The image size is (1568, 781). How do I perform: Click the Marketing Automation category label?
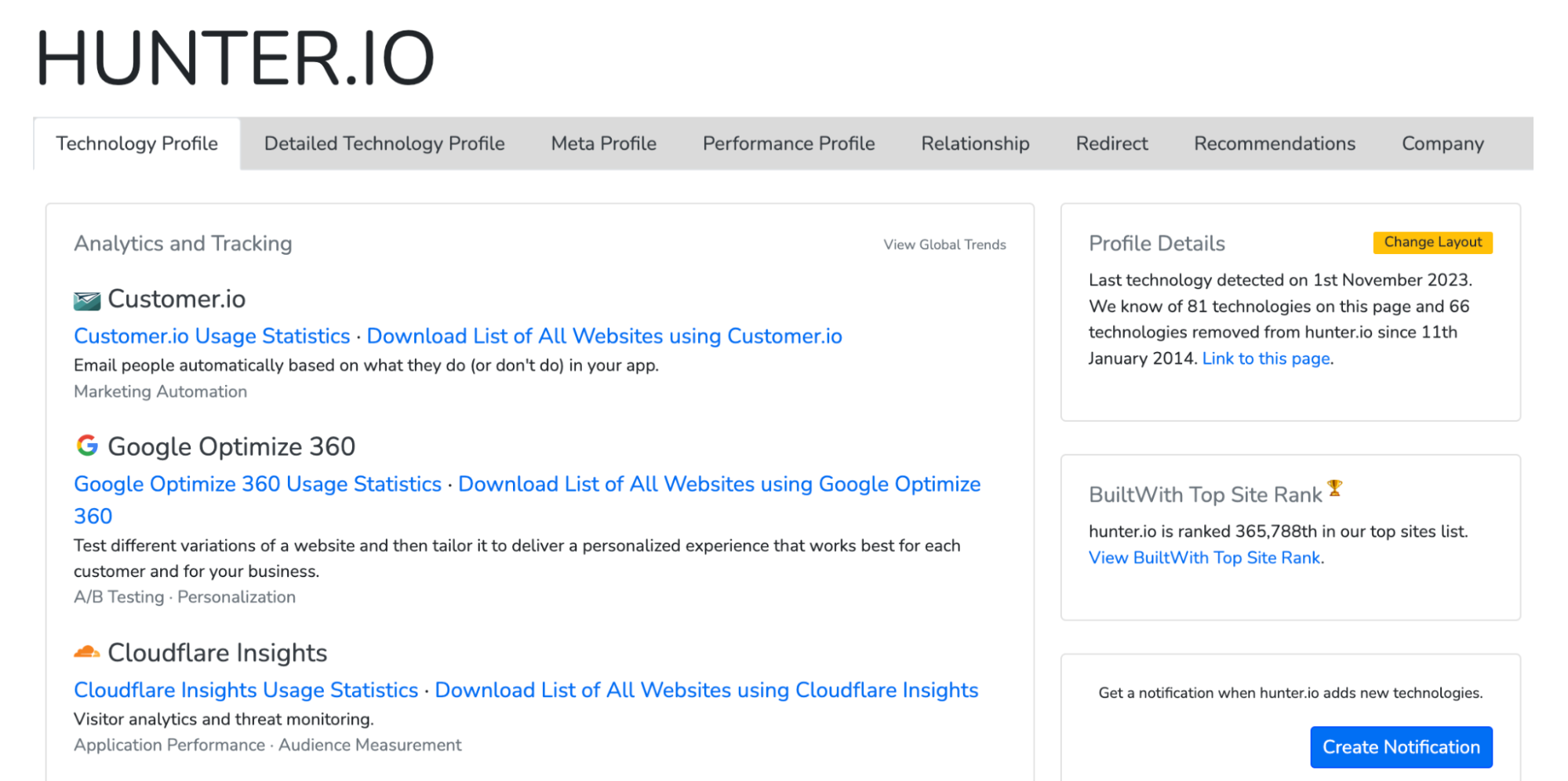pos(160,391)
